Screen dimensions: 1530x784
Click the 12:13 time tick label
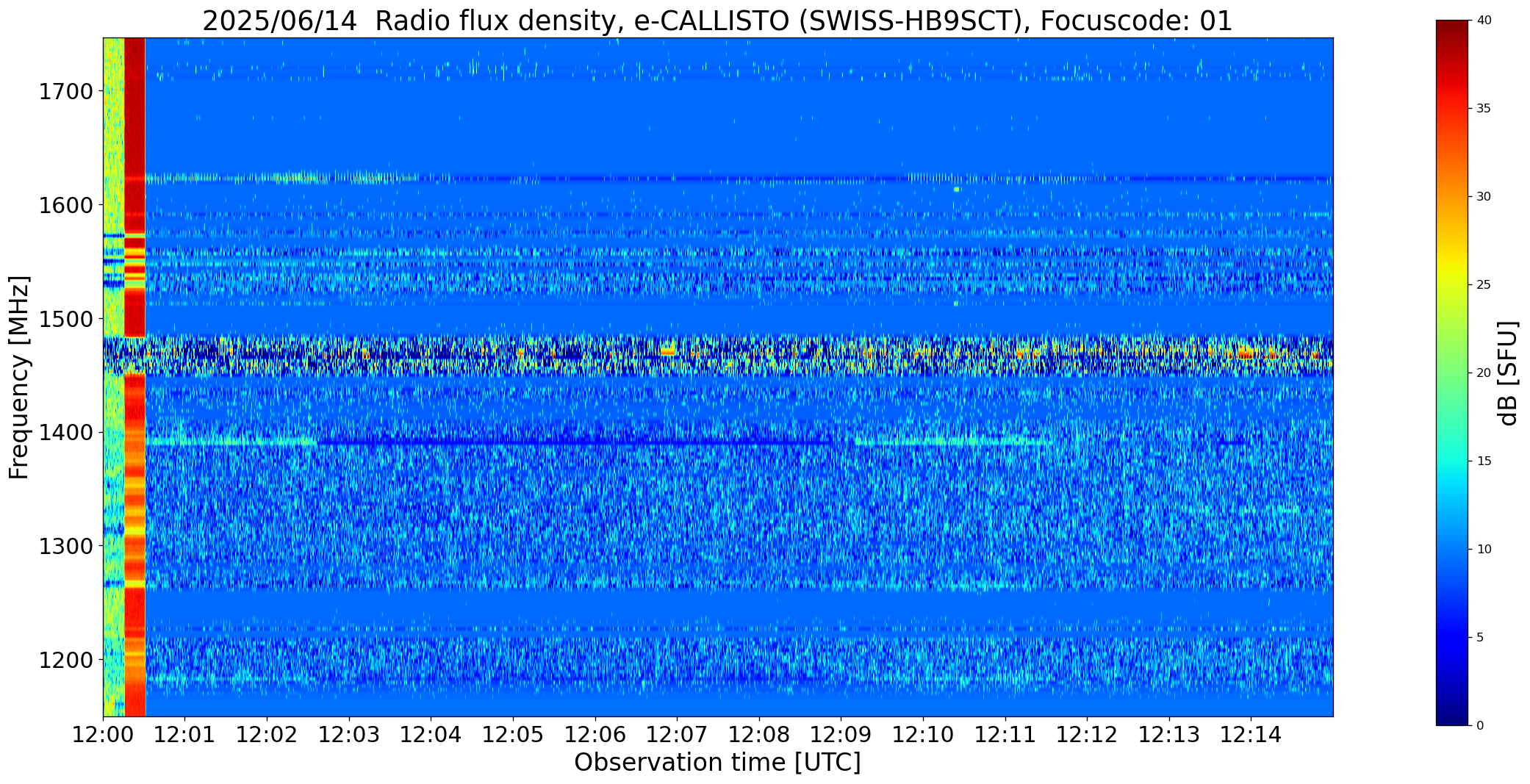(x=1169, y=735)
